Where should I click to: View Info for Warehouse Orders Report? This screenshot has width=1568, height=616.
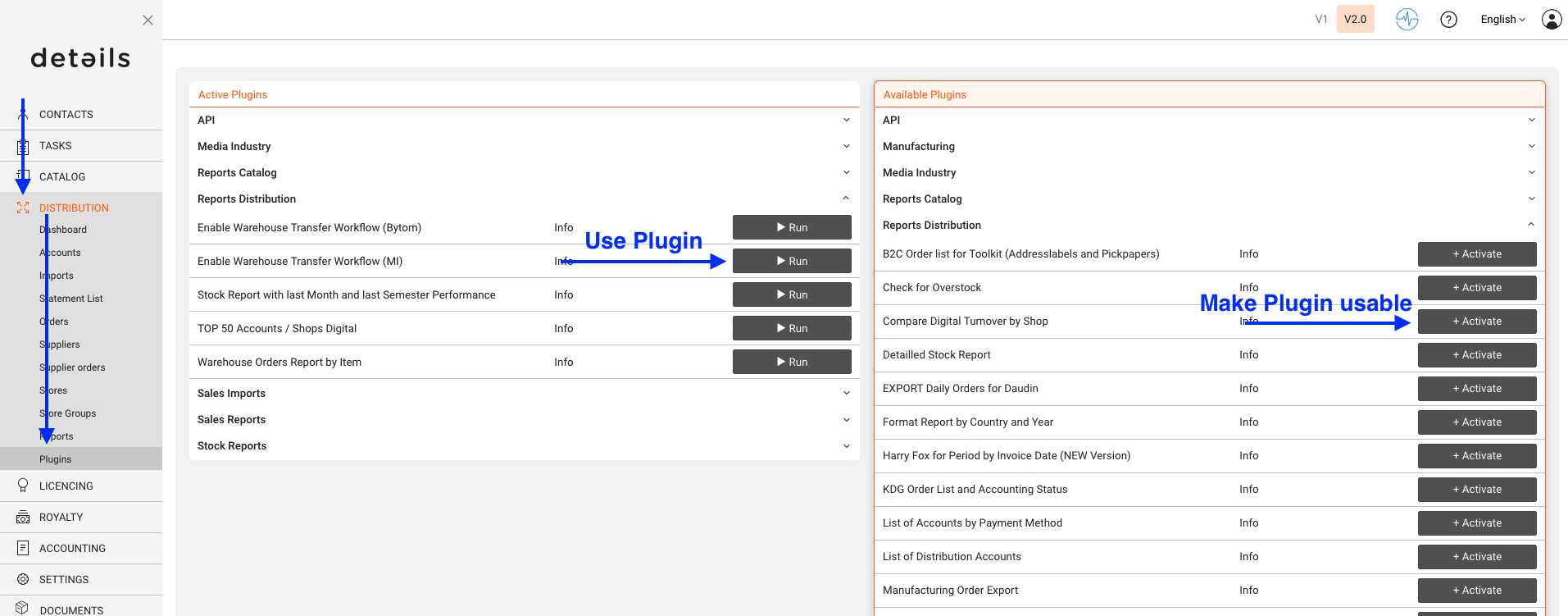(x=563, y=362)
